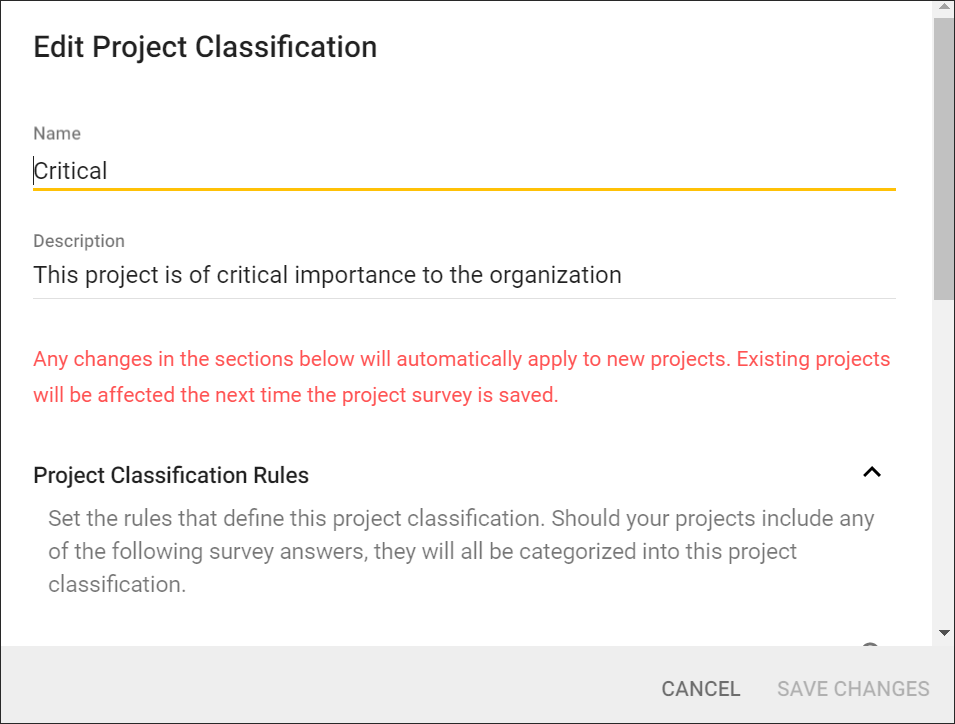Image resolution: width=955 pixels, height=724 pixels.
Task: Click the Project Classification Rules header text
Action: point(171,476)
